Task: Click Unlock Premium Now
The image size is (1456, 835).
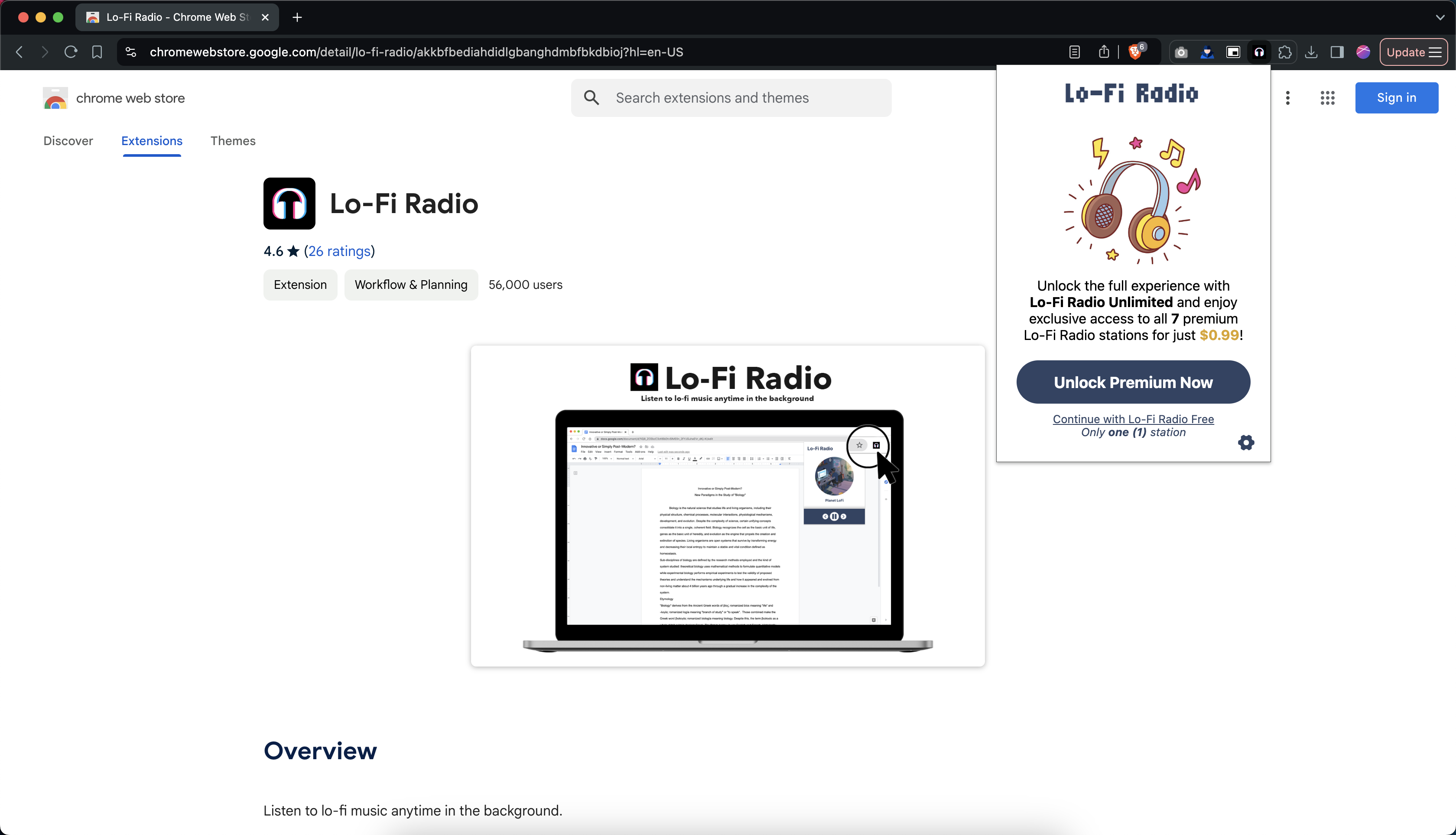Action: (1133, 382)
